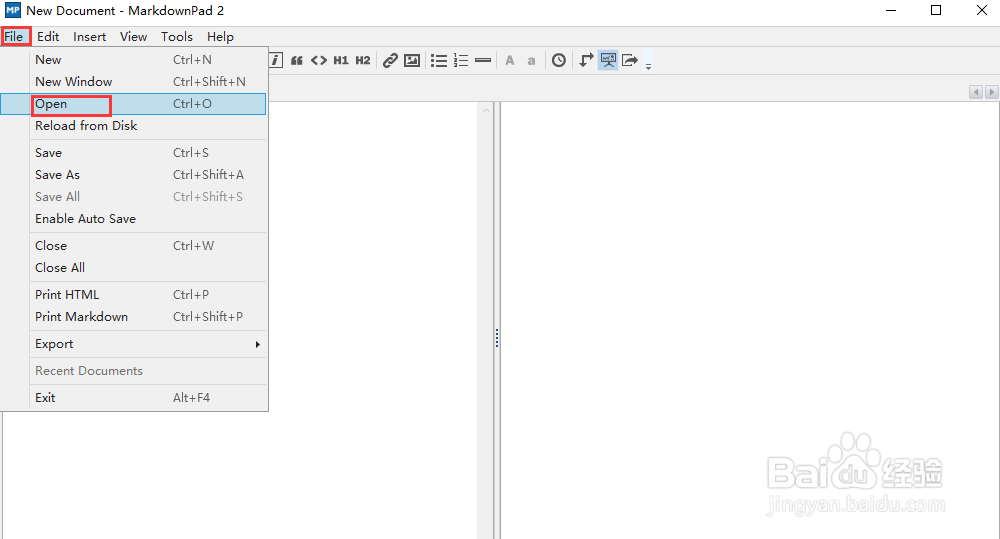Image resolution: width=1000 pixels, height=539 pixels.
Task: Open the Insert menu
Action: click(89, 36)
